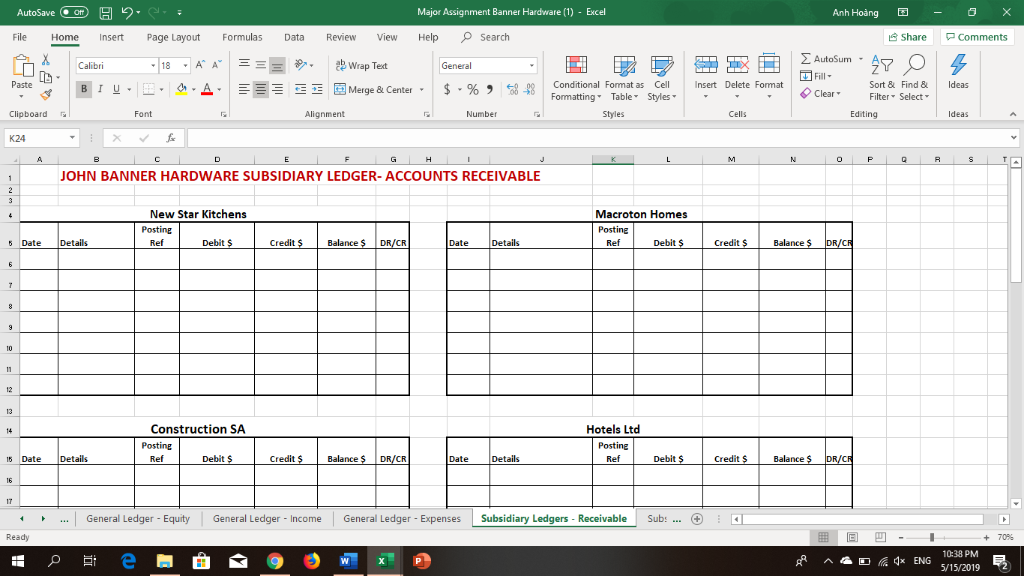1024x576 pixels.
Task: Open the Conditional Formatting options
Action: [576, 80]
